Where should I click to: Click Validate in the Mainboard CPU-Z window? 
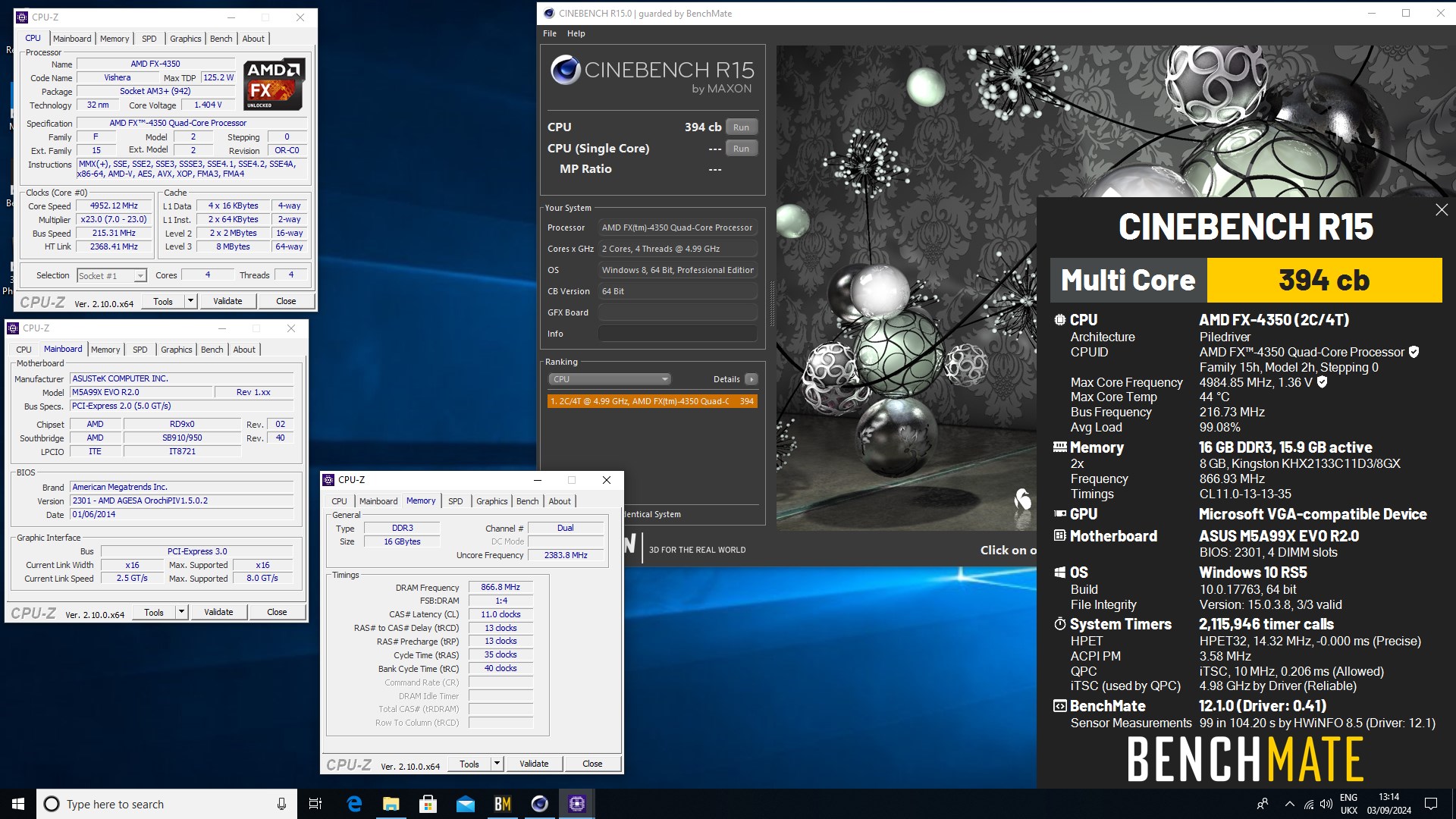pyautogui.click(x=218, y=612)
